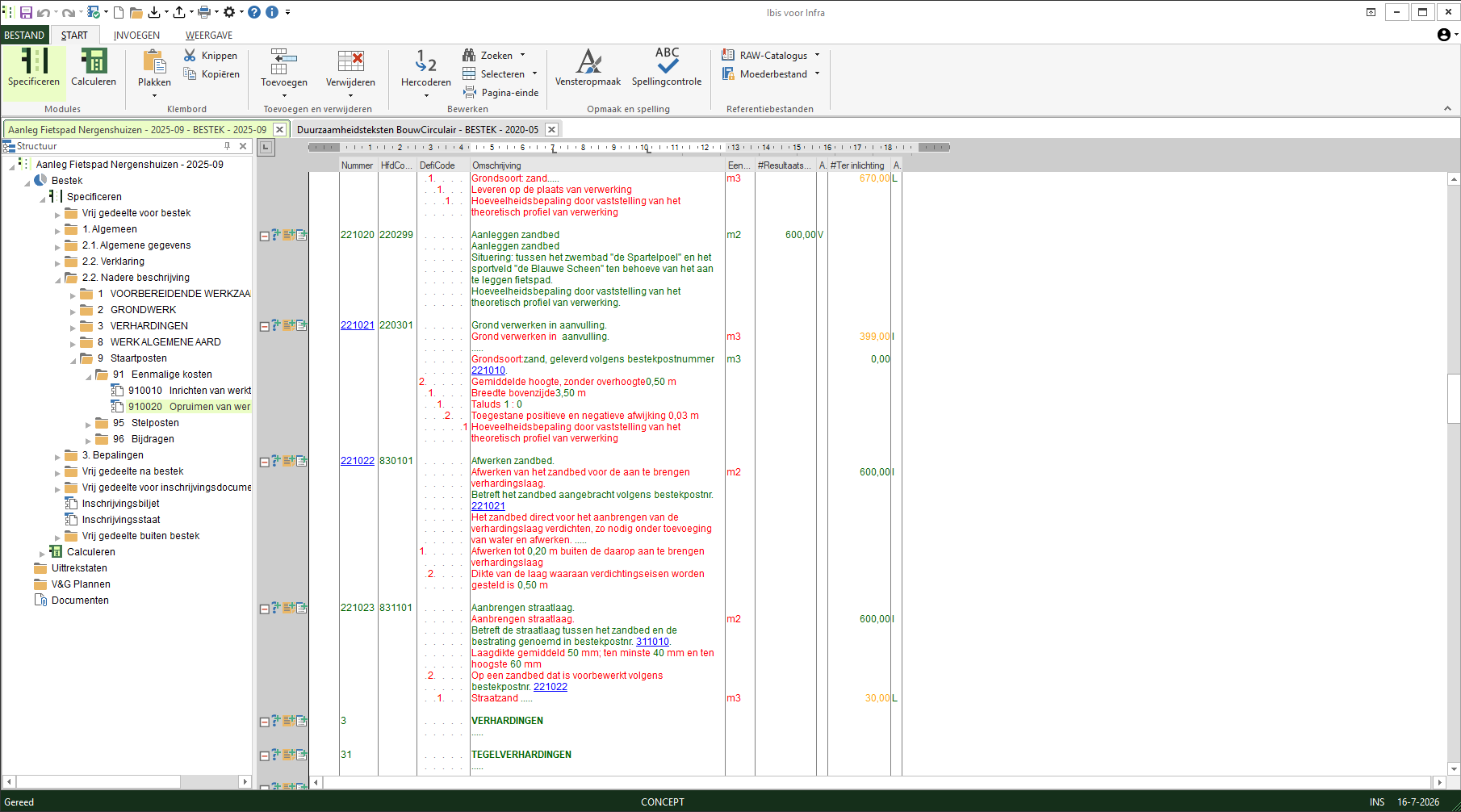Screen dimensions: 1461x812
Task: Expand the 95 Stelposten node
Action: pyautogui.click(x=88, y=424)
